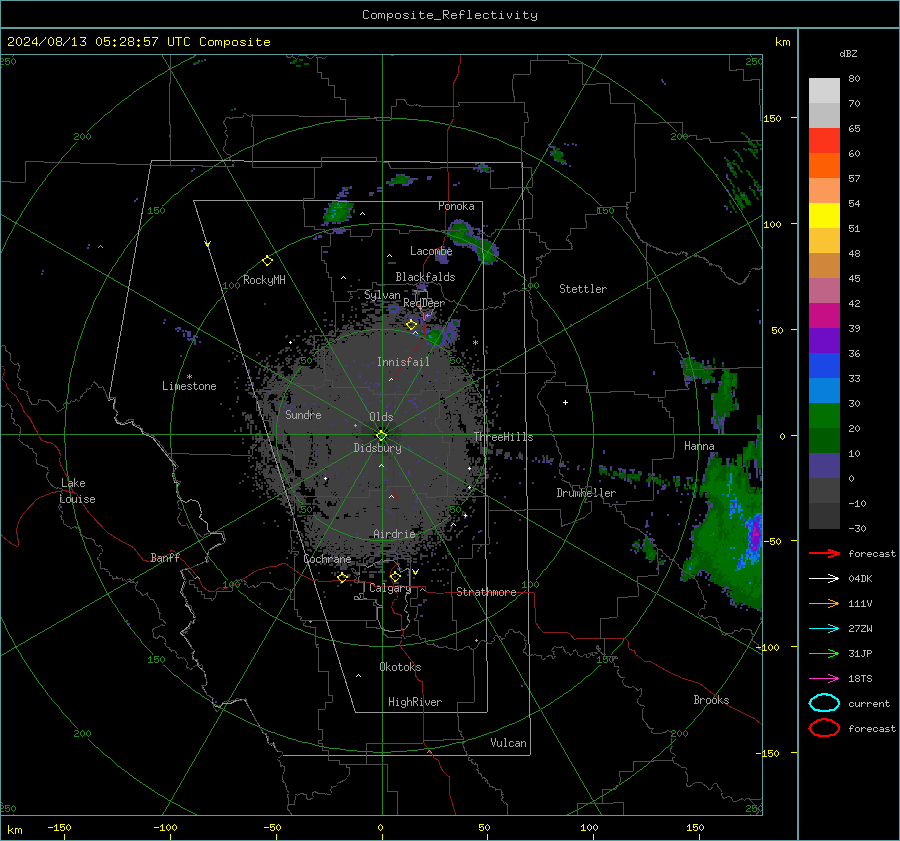Click the magenta 18TS arrow in legend

click(824, 679)
